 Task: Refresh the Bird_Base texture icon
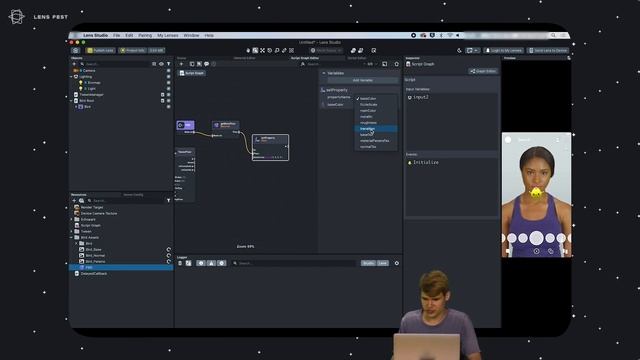pos(169,249)
